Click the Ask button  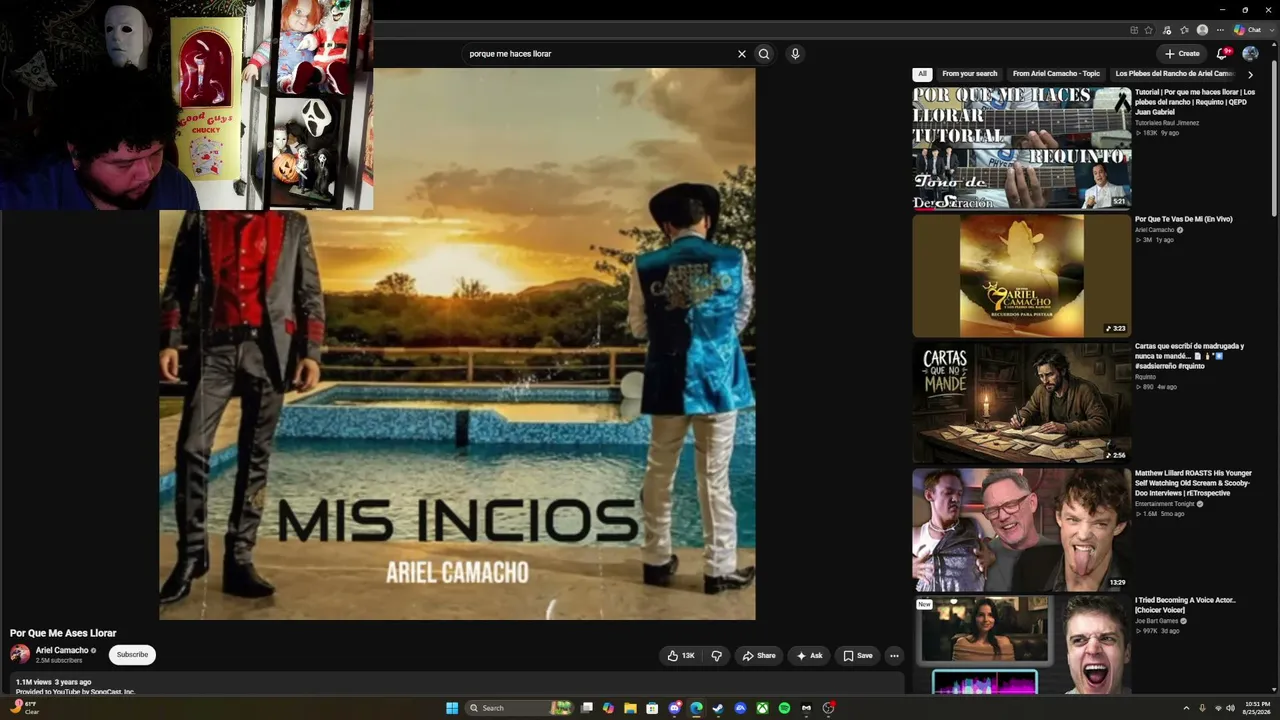(809, 656)
